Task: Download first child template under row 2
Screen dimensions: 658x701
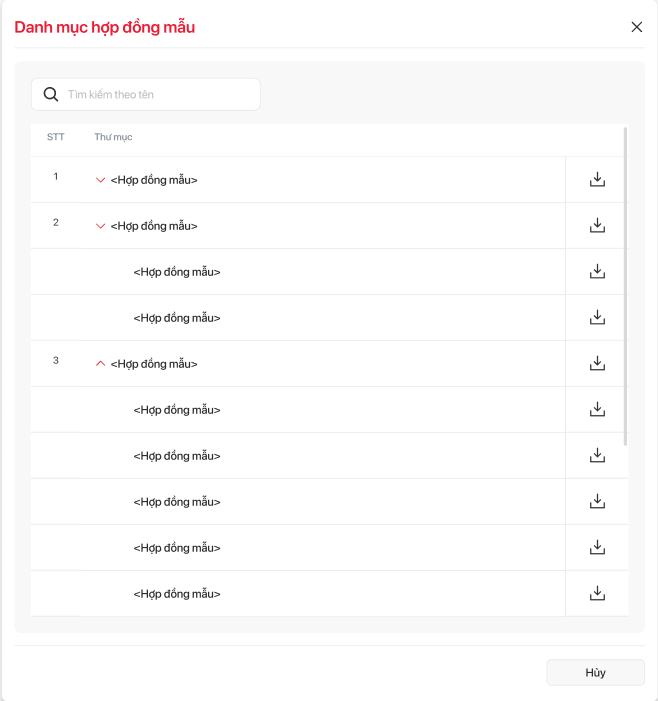Action: coord(597,272)
